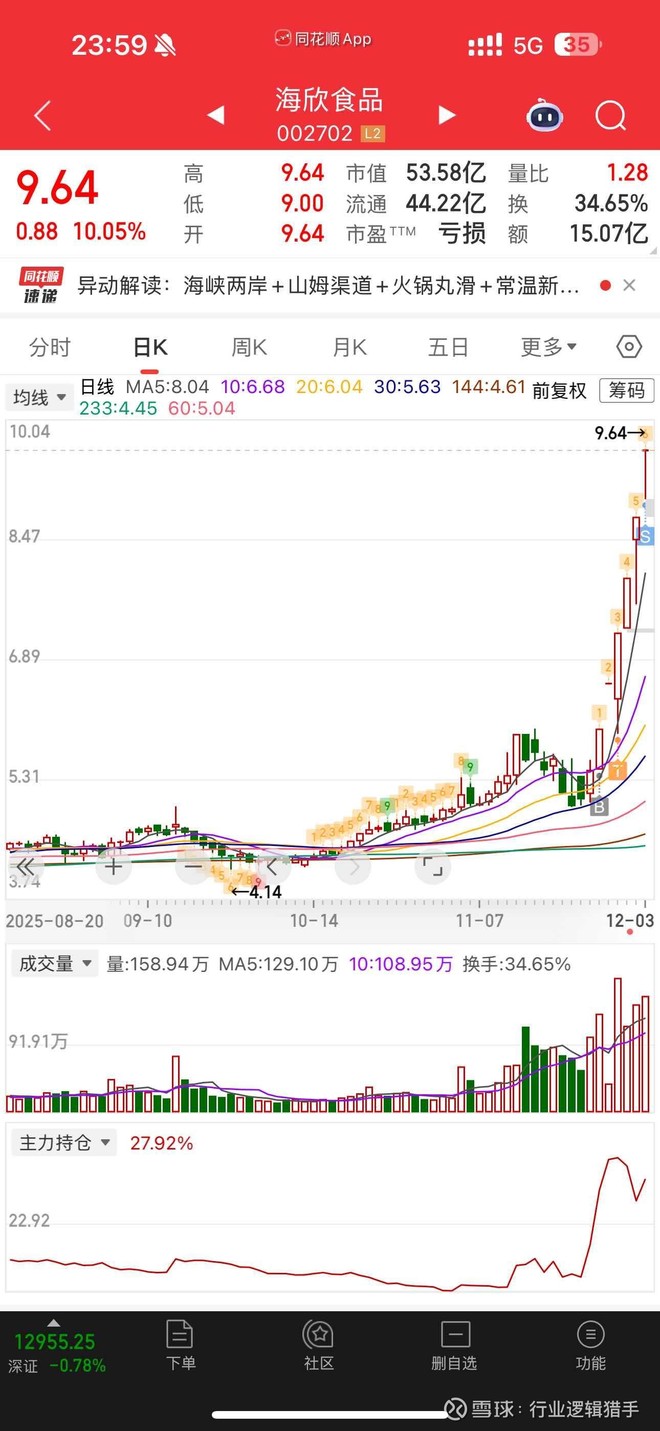Open the robot AI assistant
Image resolution: width=660 pixels, height=1431 pixels.
click(545, 116)
